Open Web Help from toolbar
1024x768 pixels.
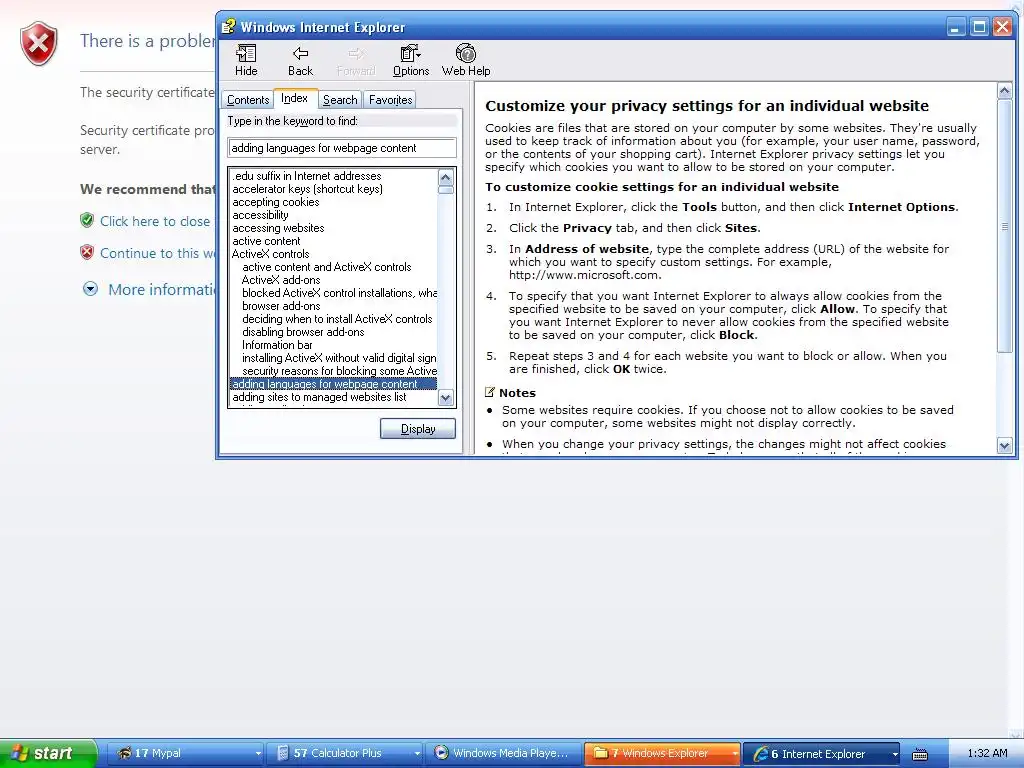[x=466, y=60]
